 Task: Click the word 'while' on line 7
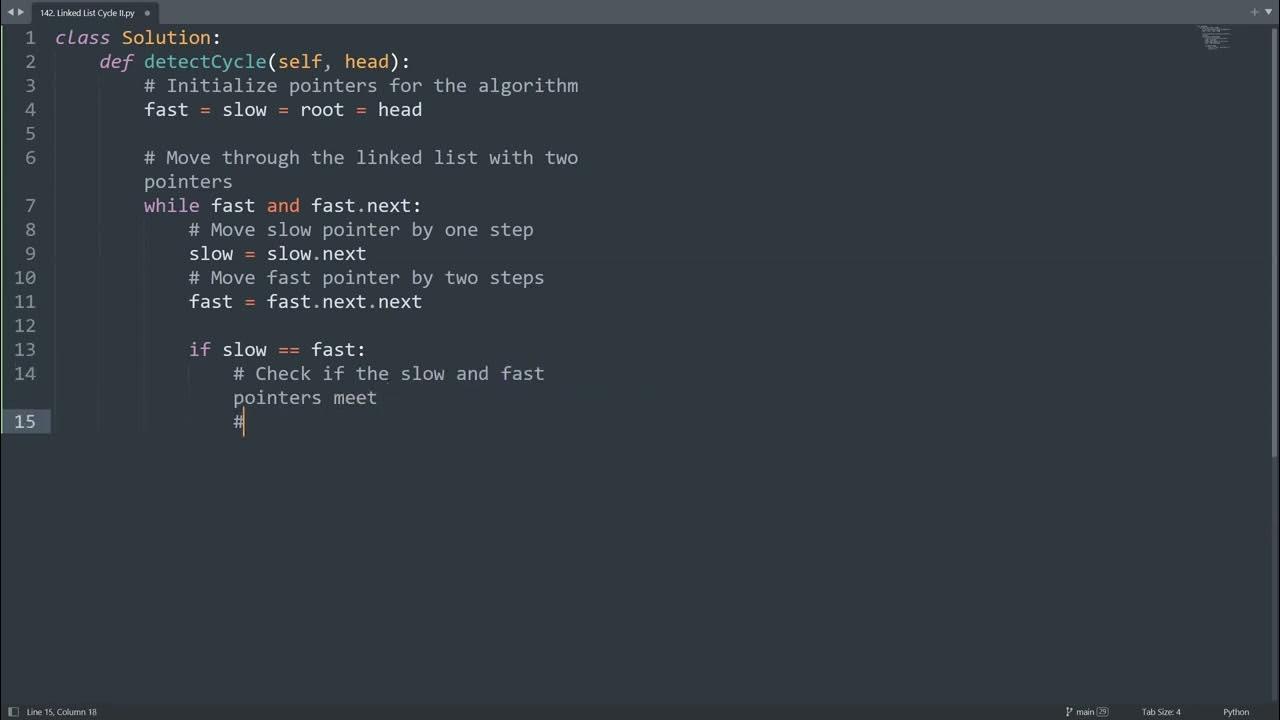point(171,206)
